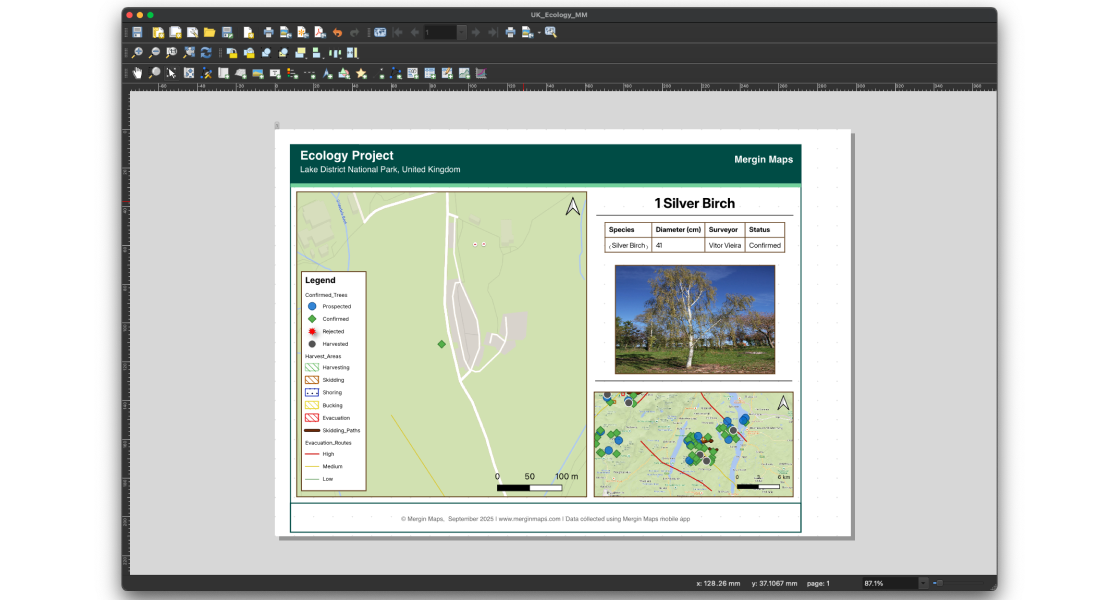
Task: Activate the Pan Layout tool
Action: [137, 72]
